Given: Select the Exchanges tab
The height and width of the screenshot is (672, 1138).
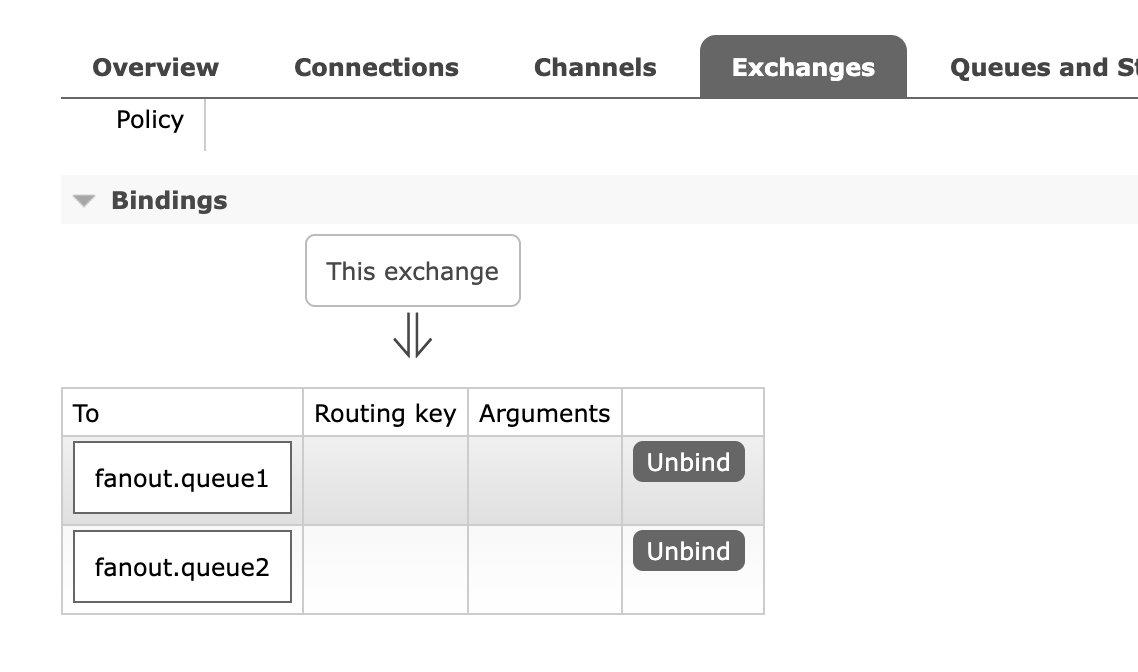Looking at the screenshot, I should pyautogui.click(x=803, y=67).
